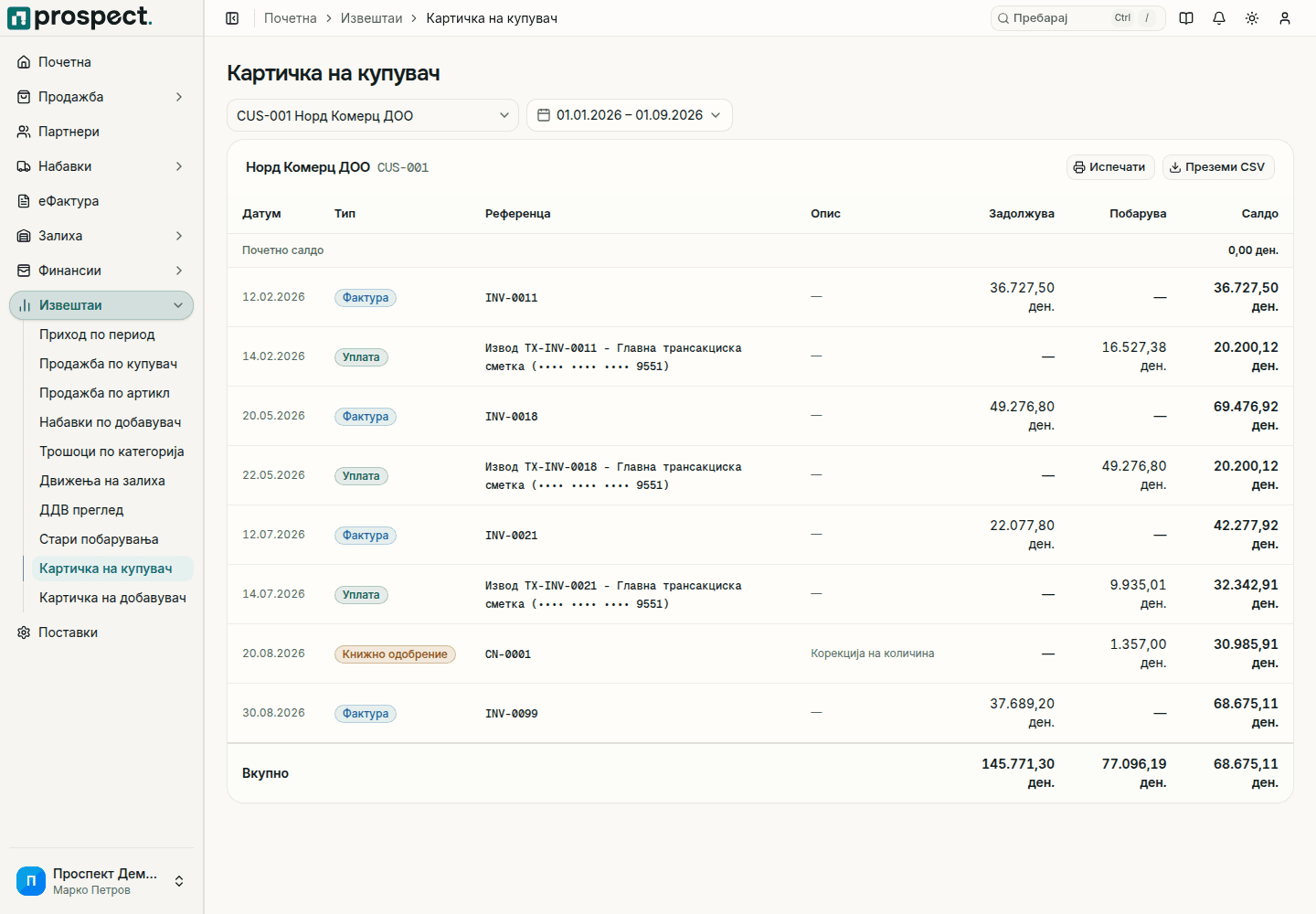Click the calendar icon in date range

(x=544, y=115)
